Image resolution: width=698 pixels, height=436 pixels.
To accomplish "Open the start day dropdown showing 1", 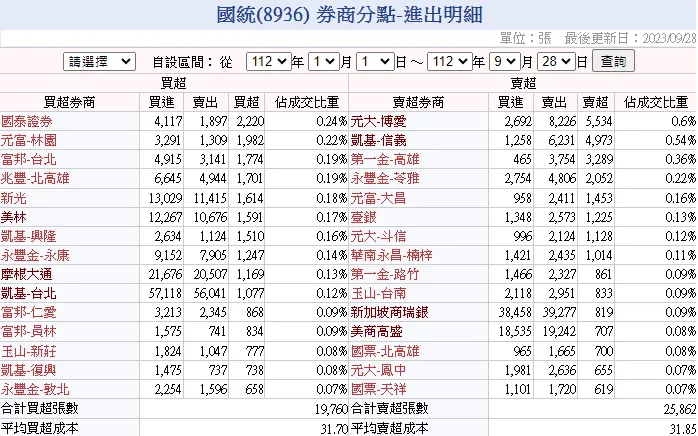I will 375,61.
